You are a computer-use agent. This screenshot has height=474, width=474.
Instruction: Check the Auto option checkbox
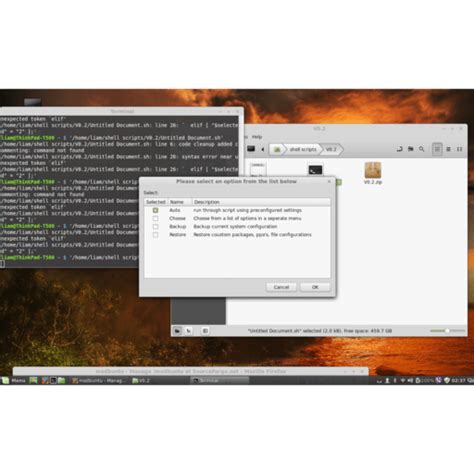point(155,210)
